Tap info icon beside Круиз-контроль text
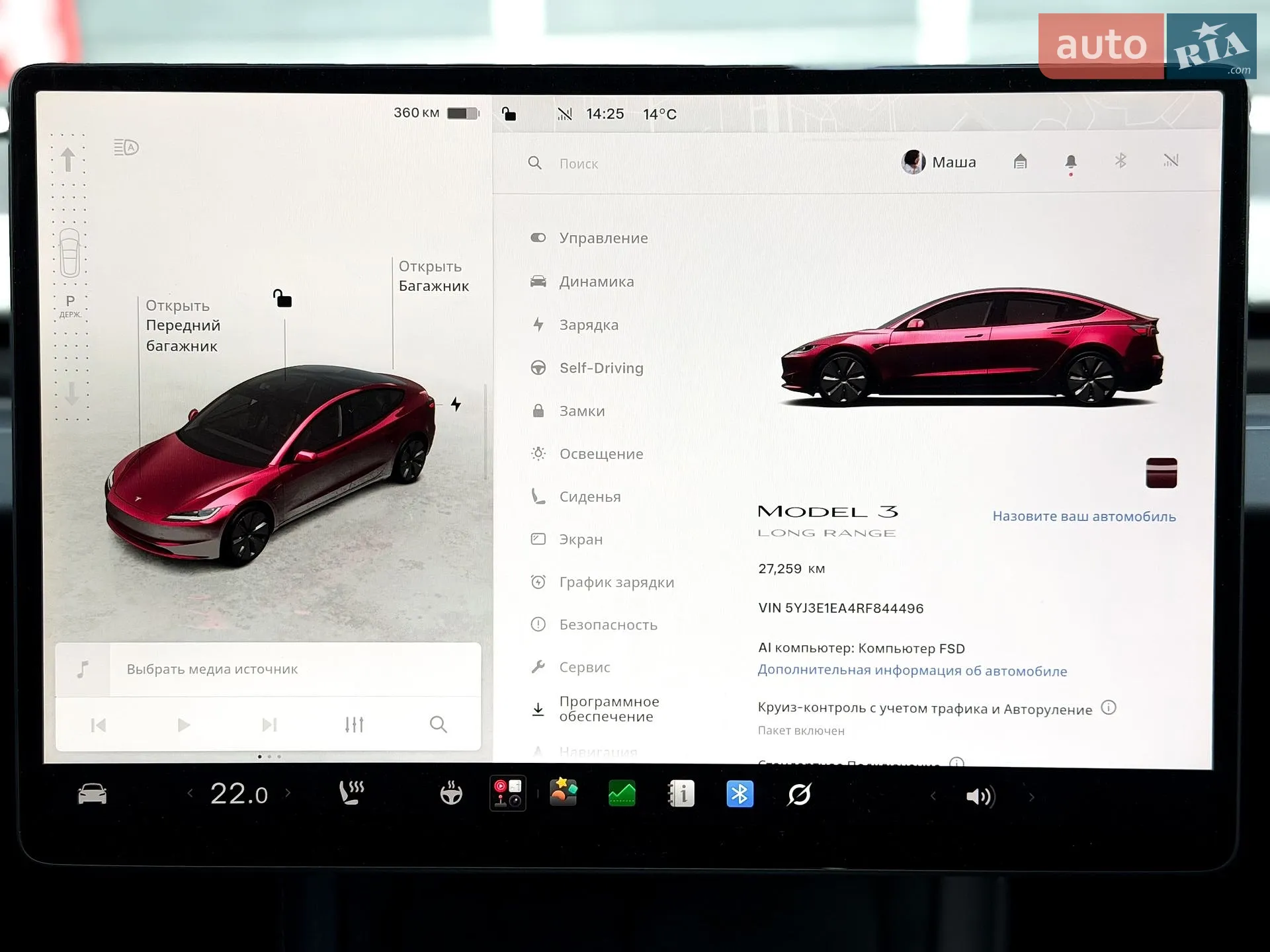1270x952 pixels. 1109,708
